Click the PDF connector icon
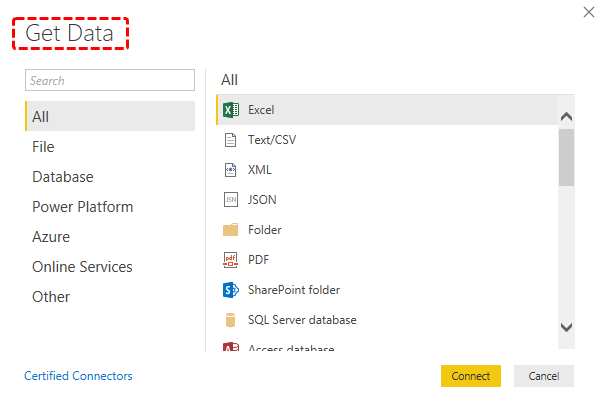The image size is (604, 400). coord(230,260)
